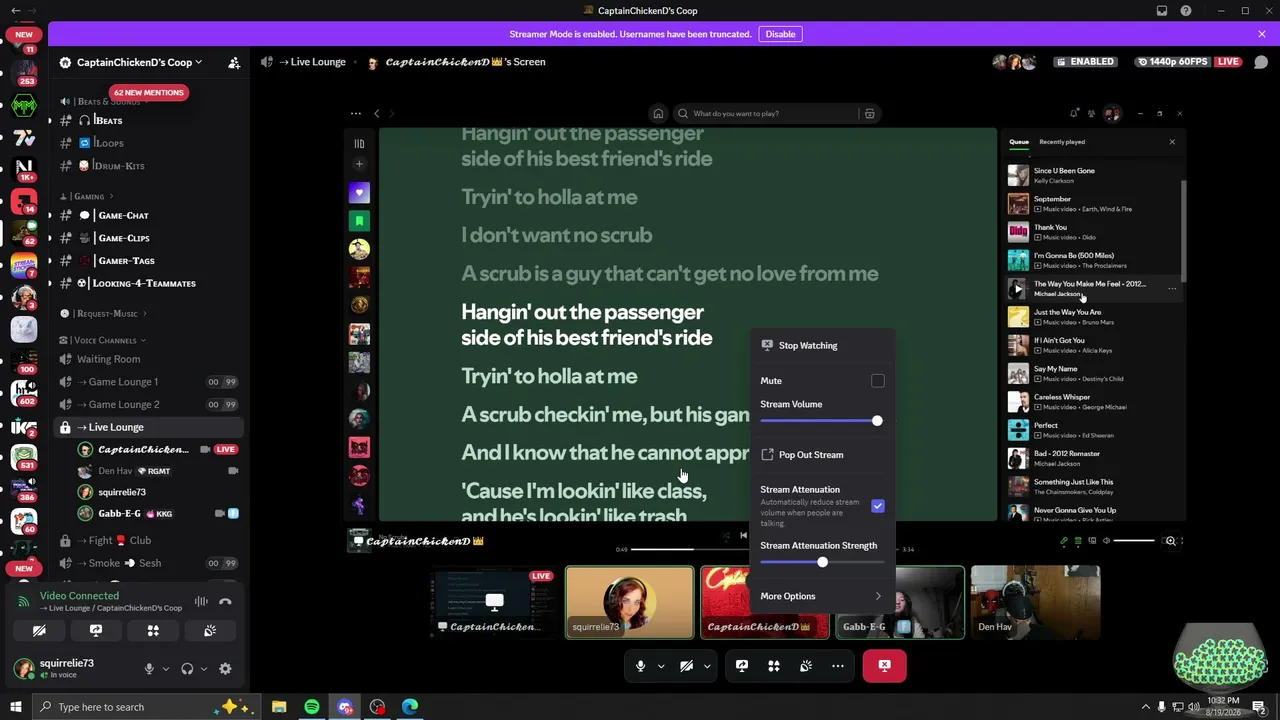Open camera options arrow in call control bar

(x=706, y=666)
